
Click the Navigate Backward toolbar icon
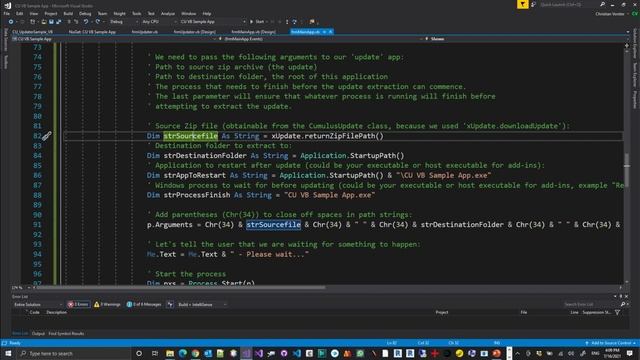tap(11, 22)
